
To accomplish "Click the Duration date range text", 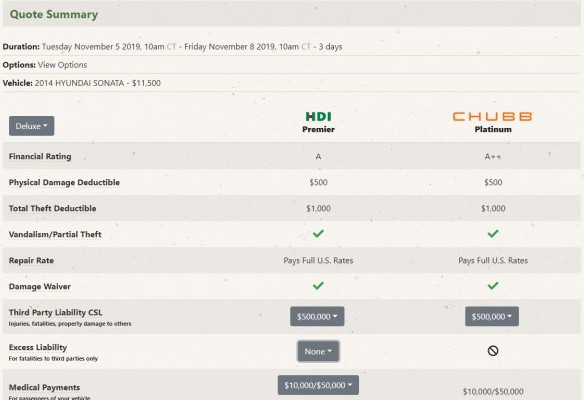I will click(192, 47).
